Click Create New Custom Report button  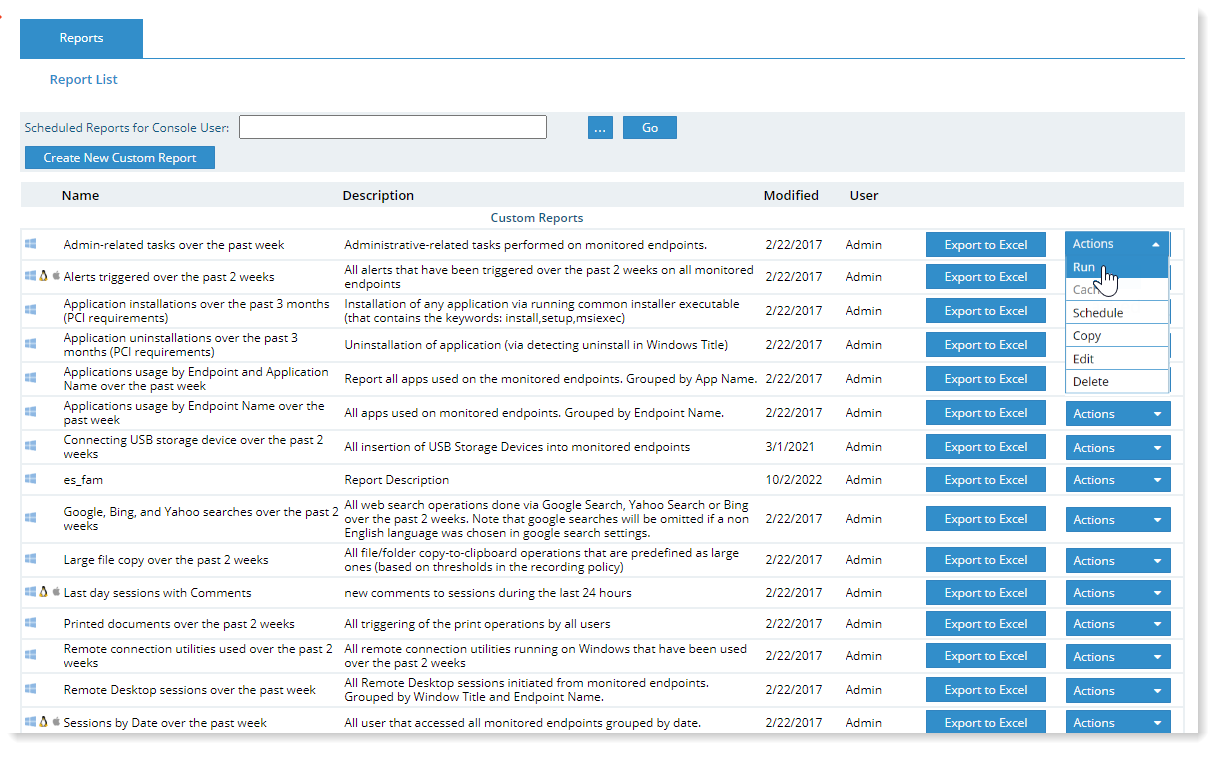coord(120,158)
